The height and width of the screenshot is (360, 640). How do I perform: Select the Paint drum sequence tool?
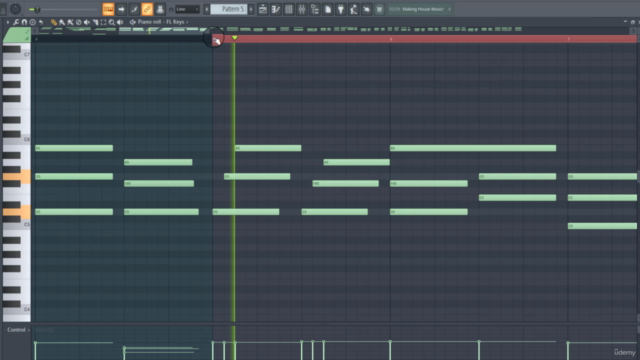(x=70, y=22)
